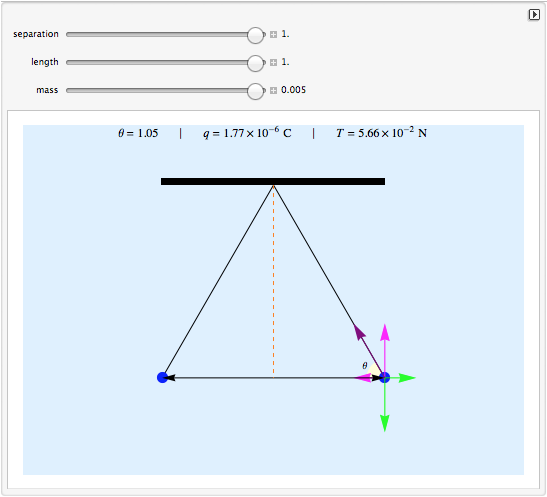
Task: Click the purple tension arrow head
Action: pyautogui.click(x=359, y=331)
